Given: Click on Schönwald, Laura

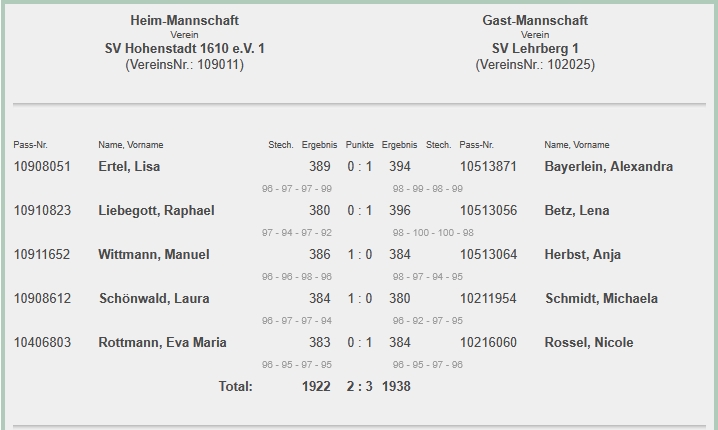Looking at the screenshot, I should [153, 298].
